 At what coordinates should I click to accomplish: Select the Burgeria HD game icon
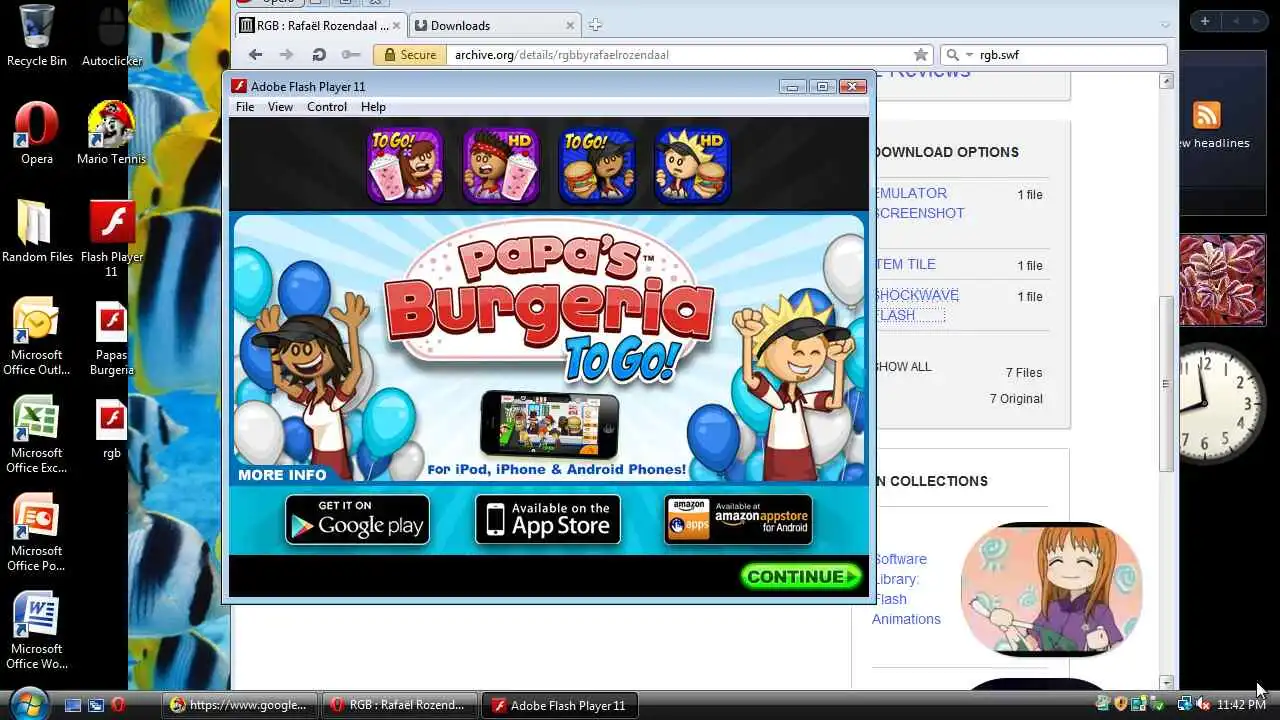692,165
